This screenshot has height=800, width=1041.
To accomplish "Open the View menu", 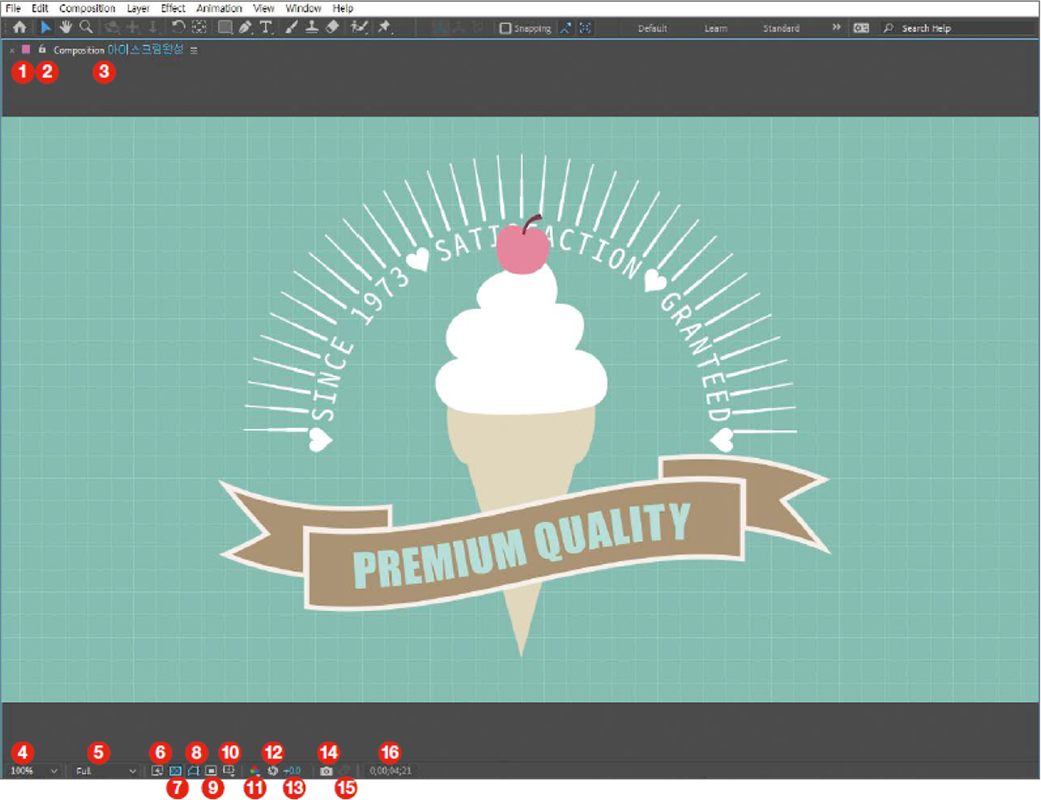I will tap(264, 8).
